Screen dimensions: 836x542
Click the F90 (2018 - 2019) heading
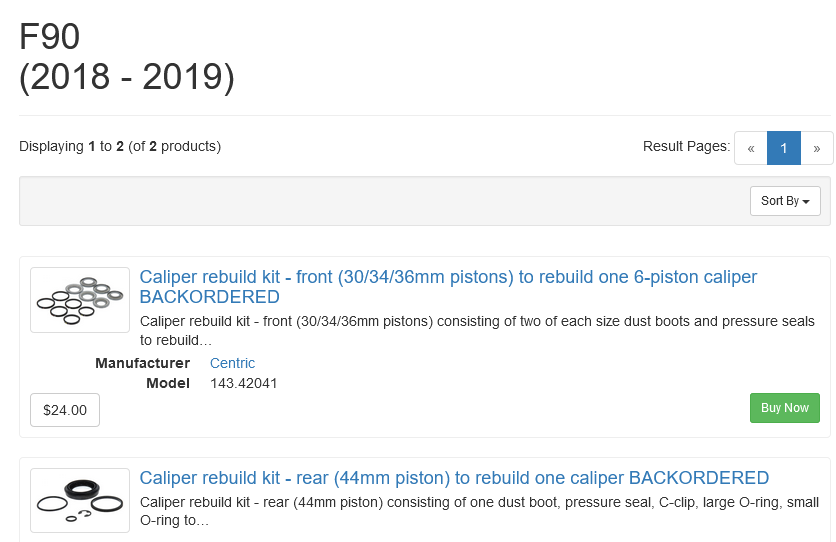pos(127,56)
